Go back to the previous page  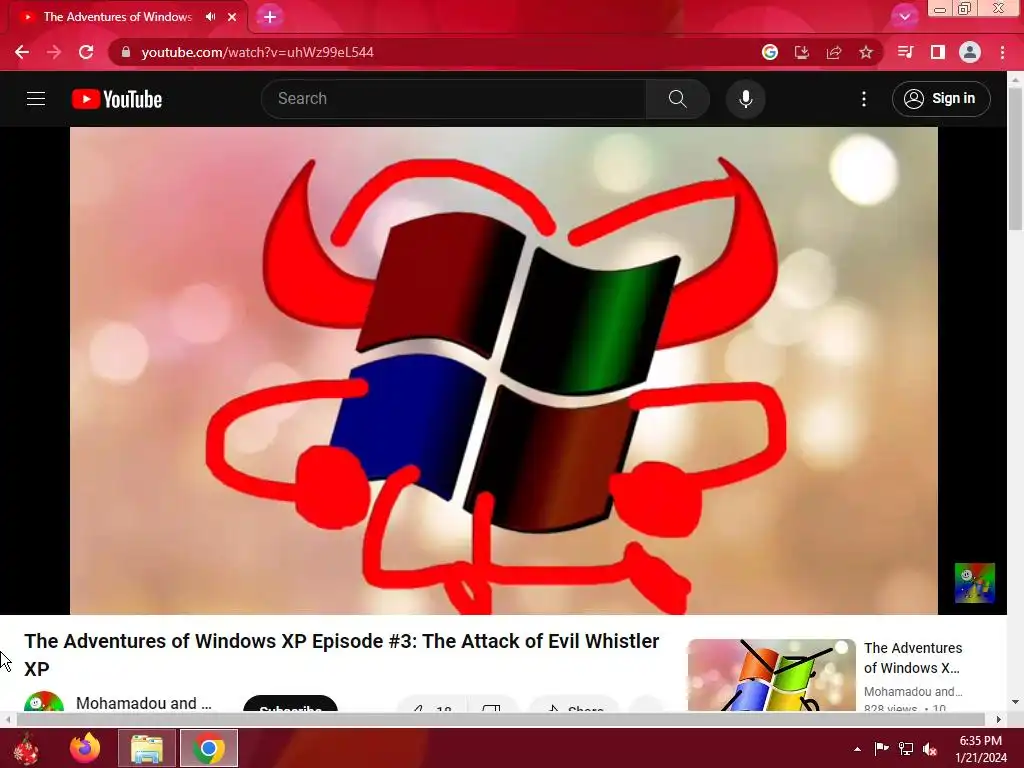[x=22, y=52]
